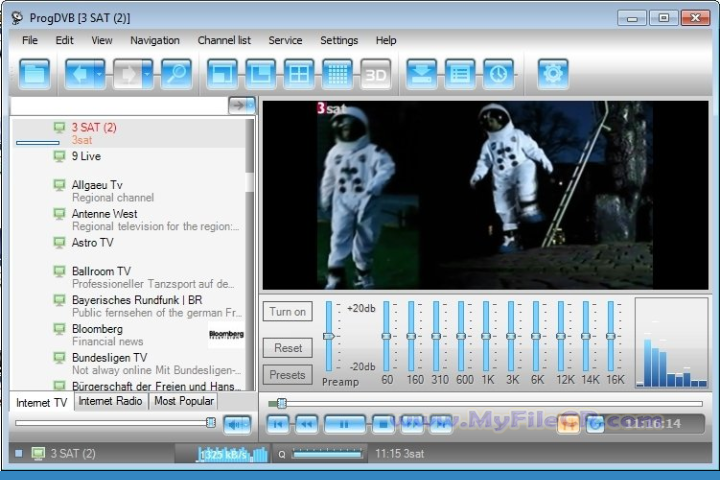Select the Bayerisches Rundfunk | BR channel
This screenshot has height=480, width=720.
click(x=129, y=306)
